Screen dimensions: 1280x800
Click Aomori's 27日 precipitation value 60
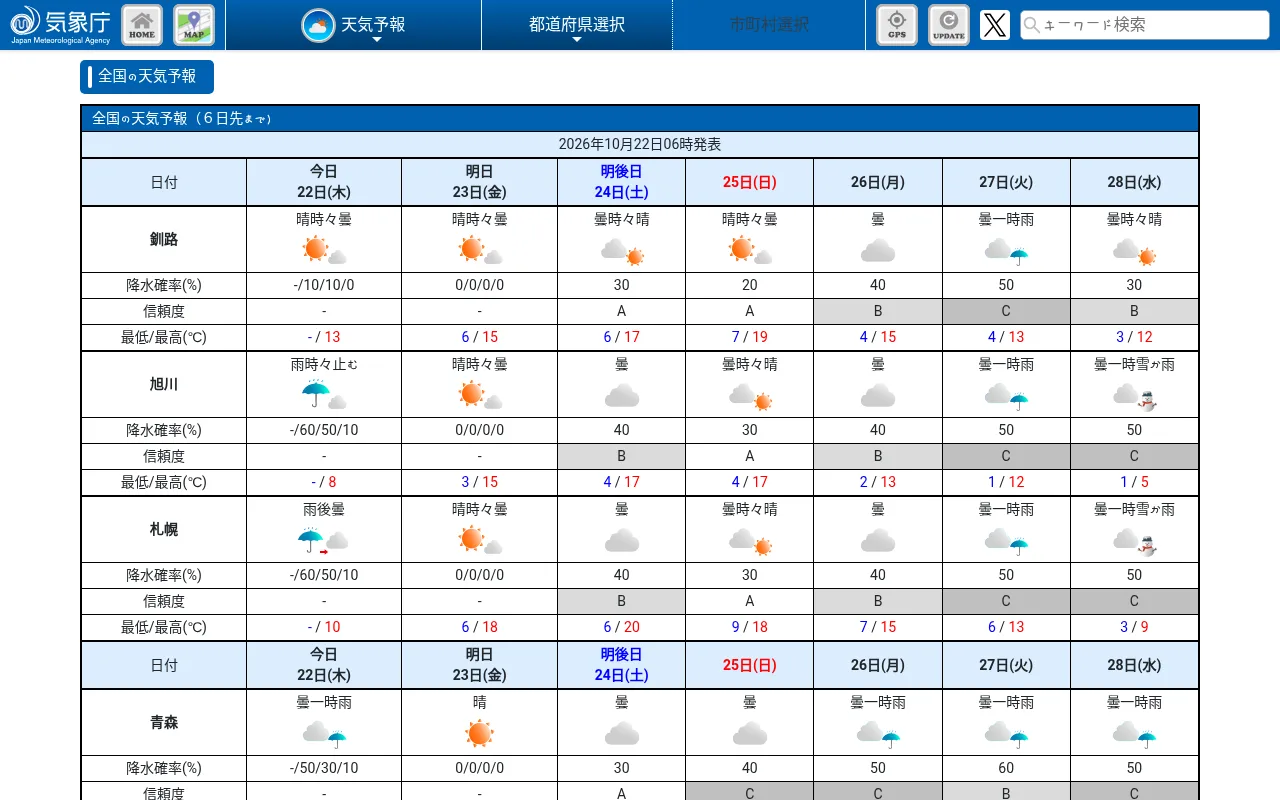[1006, 768]
